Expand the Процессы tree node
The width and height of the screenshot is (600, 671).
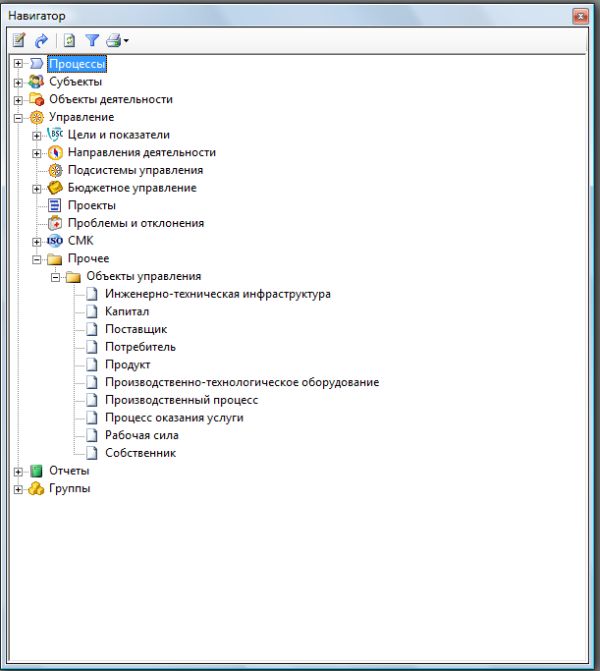click(x=18, y=64)
